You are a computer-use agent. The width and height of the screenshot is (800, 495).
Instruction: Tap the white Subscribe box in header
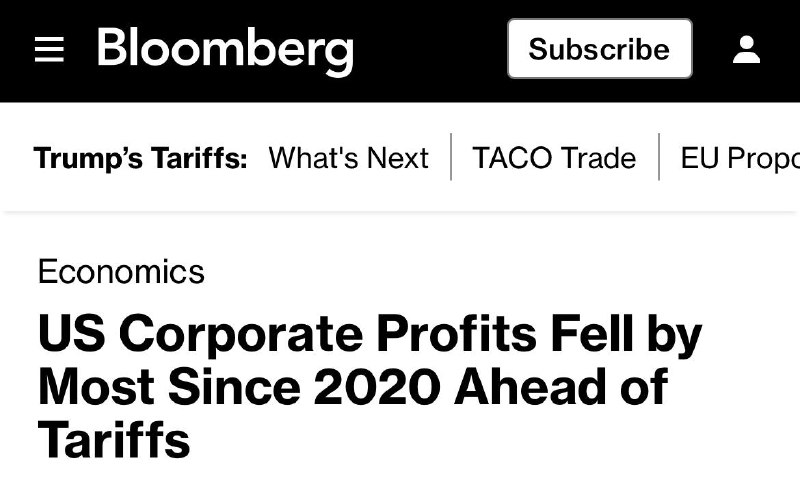pos(599,49)
